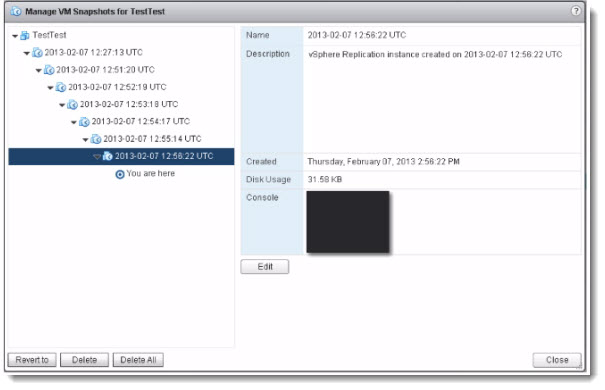This screenshot has height=390, width=605.
Task: Collapse the 12:51:20 UTC snapshot branch
Action: click(38, 71)
